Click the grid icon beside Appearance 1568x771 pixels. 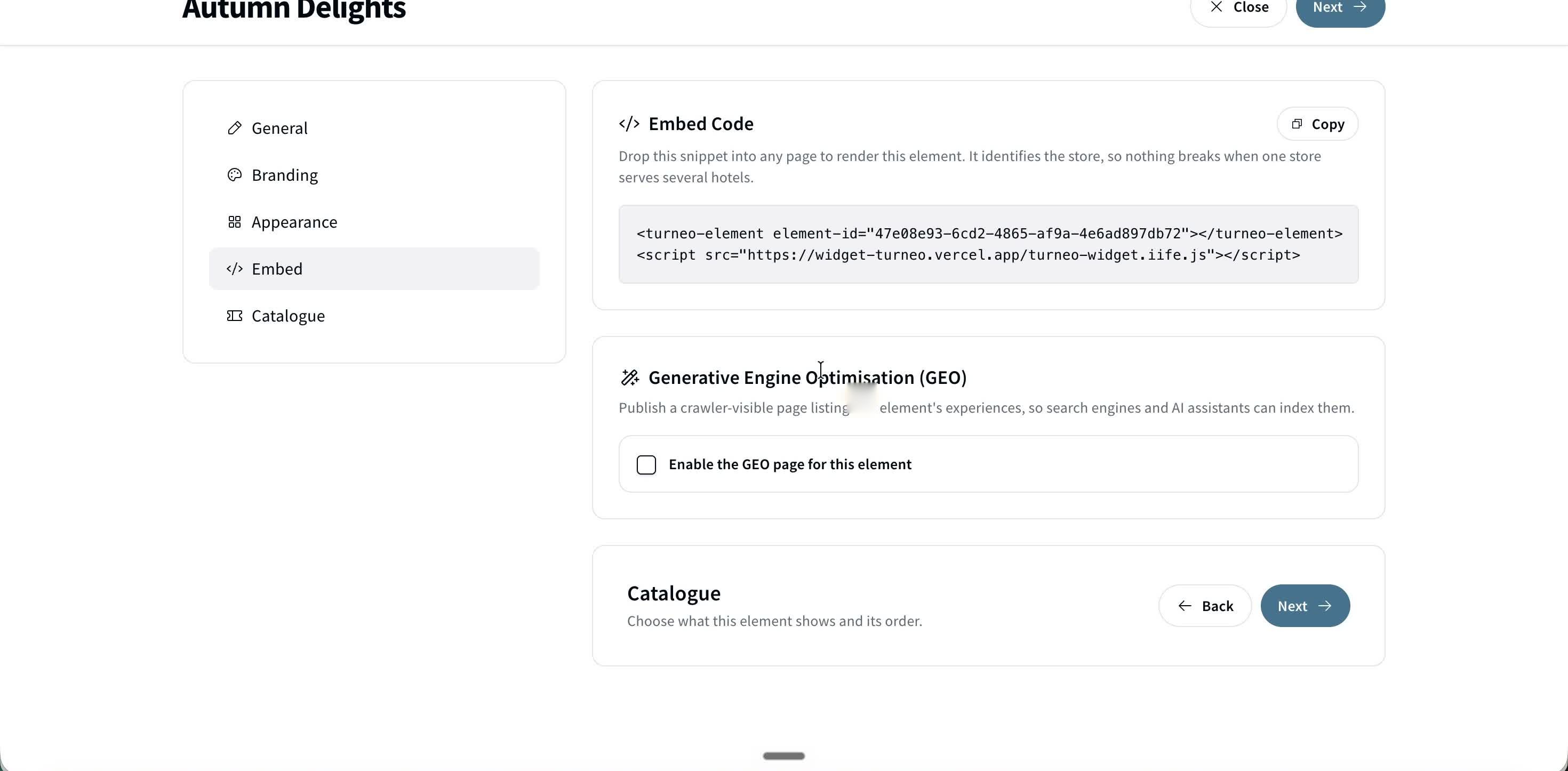coord(234,221)
